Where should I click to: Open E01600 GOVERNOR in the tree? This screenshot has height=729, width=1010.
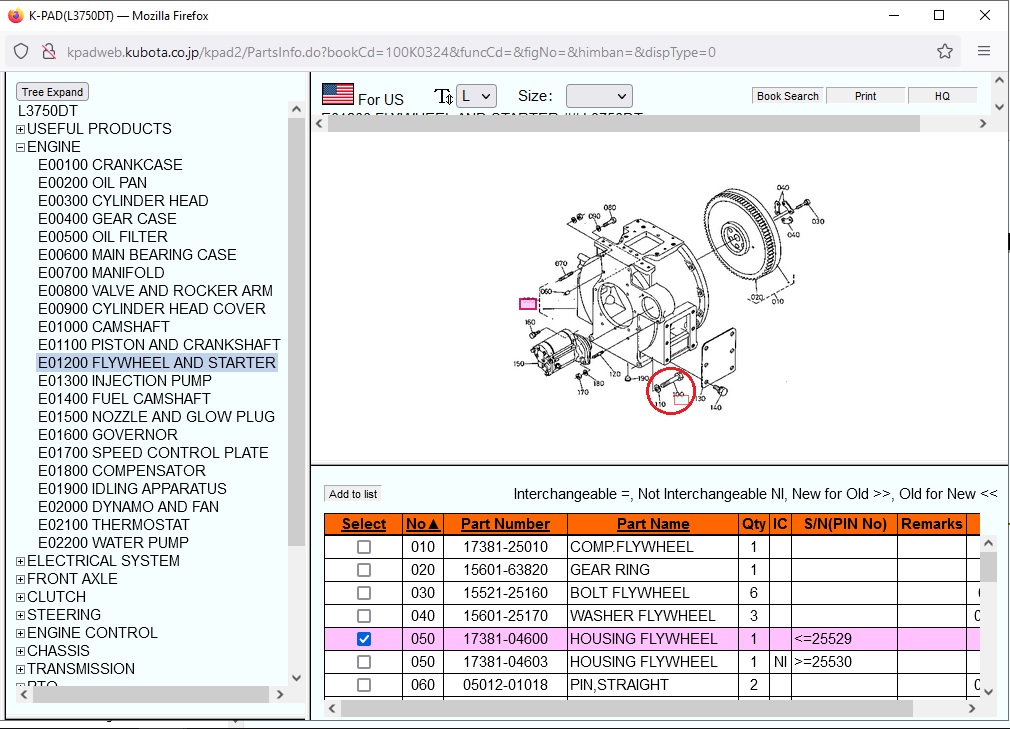click(x=108, y=435)
